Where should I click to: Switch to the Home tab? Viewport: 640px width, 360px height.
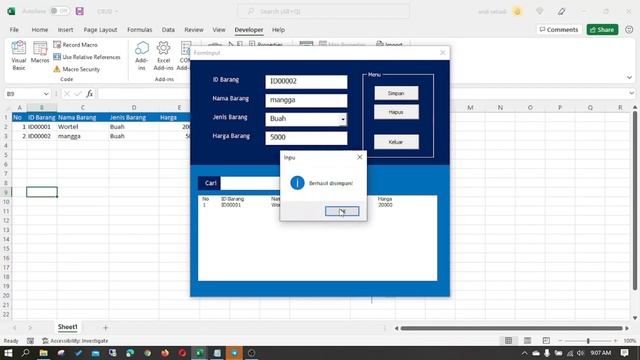pos(40,30)
